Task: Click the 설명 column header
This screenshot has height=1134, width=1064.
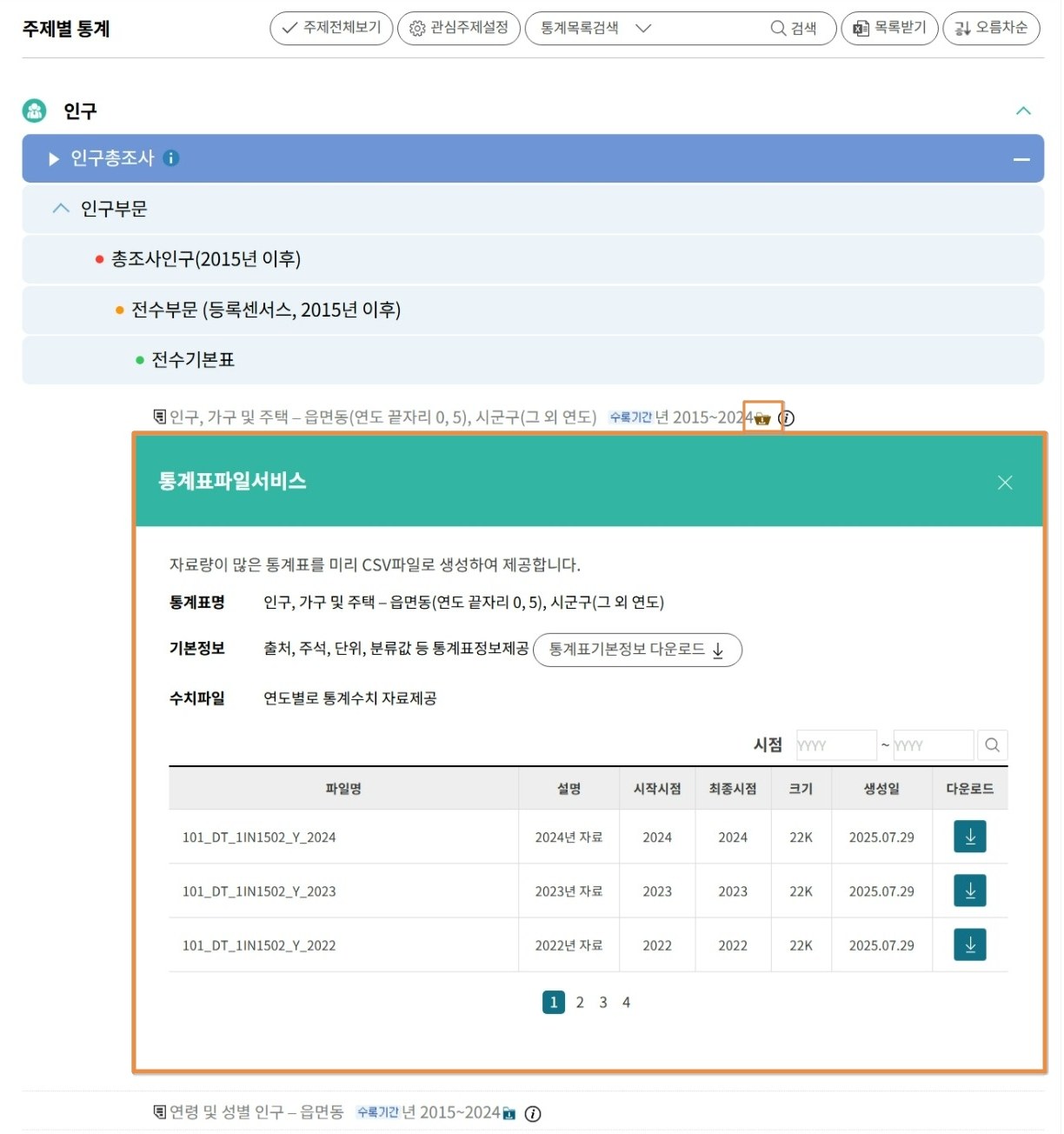Action: point(569,789)
